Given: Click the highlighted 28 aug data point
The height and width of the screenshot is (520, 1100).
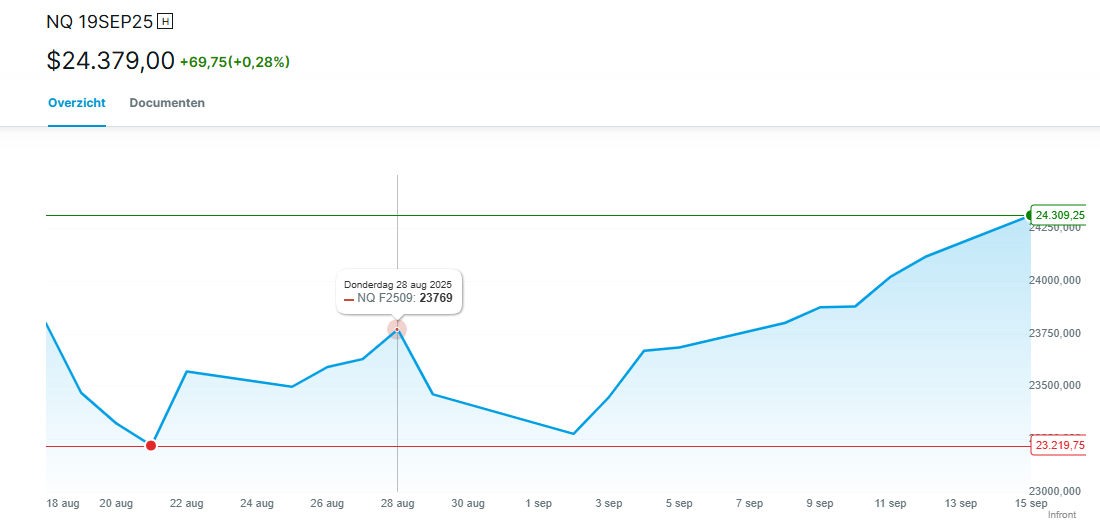Looking at the screenshot, I should pyautogui.click(x=397, y=329).
